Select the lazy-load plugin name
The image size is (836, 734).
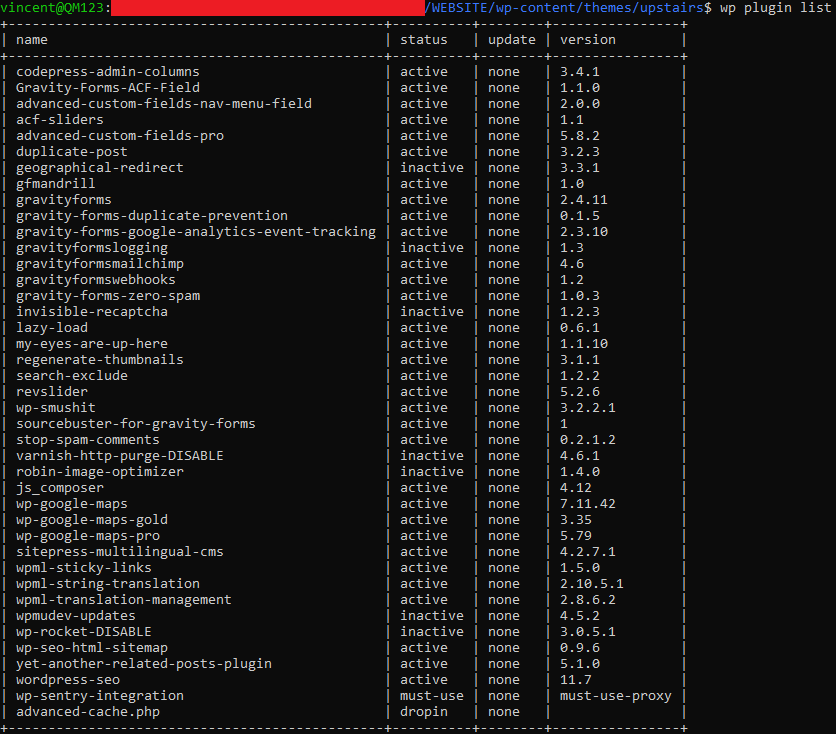pyautogui.click(x=52, y=328)
